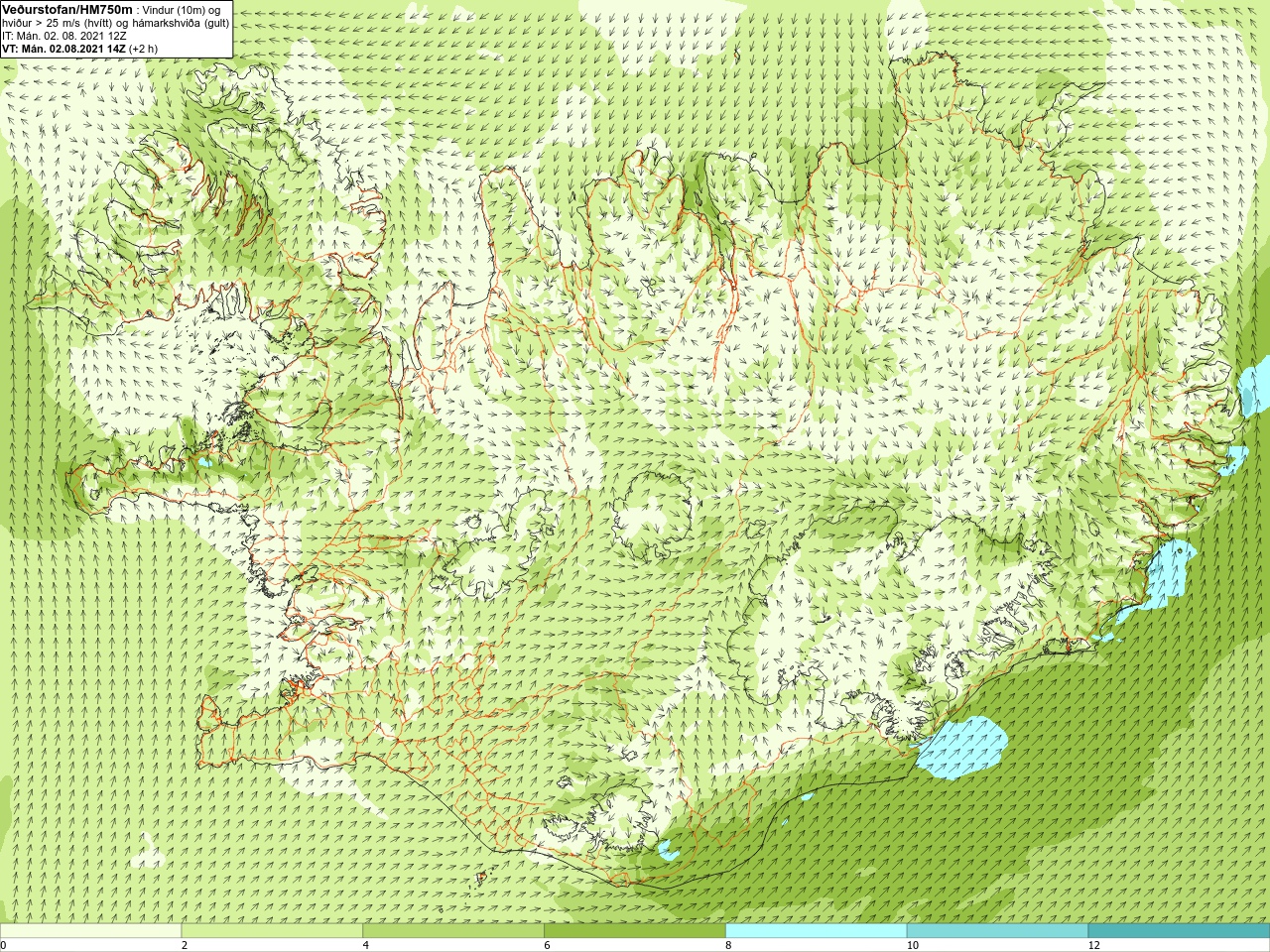Screen dimensions: 1270x952
Task: Click the "Veðurstofan/HM750m" title text
Action: point(67,9)
